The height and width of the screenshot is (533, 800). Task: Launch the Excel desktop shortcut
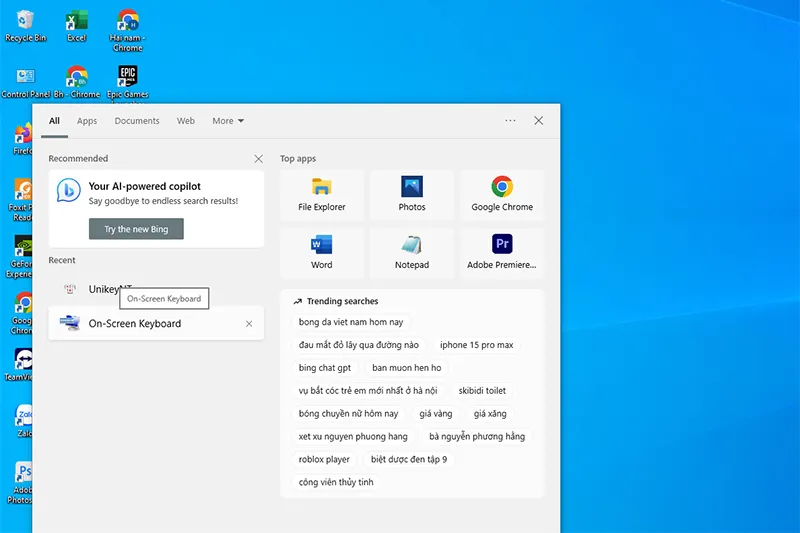(77, 27)
